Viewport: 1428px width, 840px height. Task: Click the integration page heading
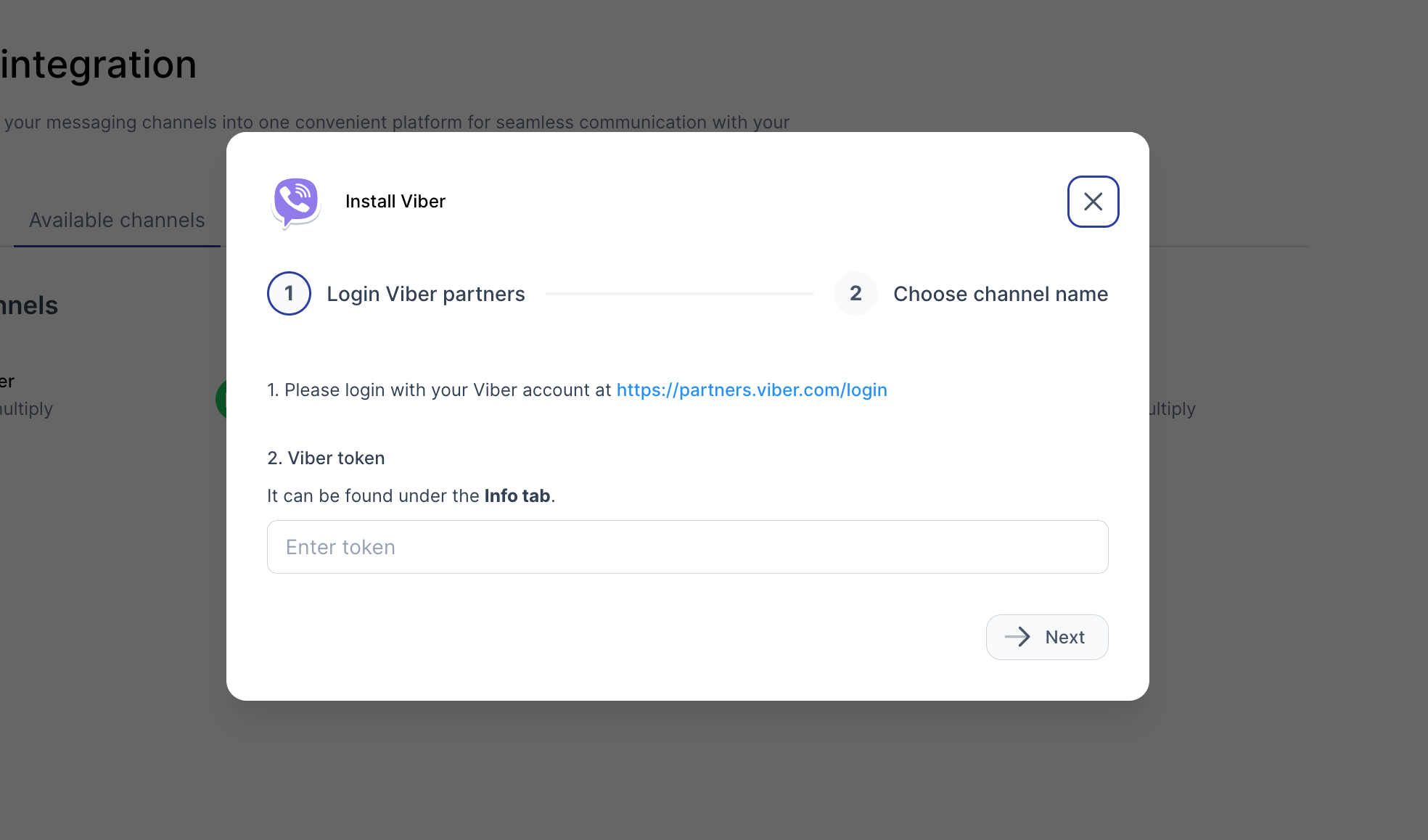(x=99, y=65)
